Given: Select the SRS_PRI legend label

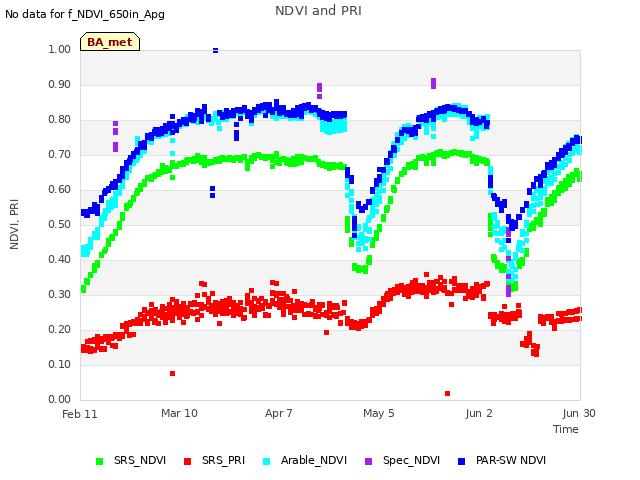Looking at the screenshot, I should 223,460.
